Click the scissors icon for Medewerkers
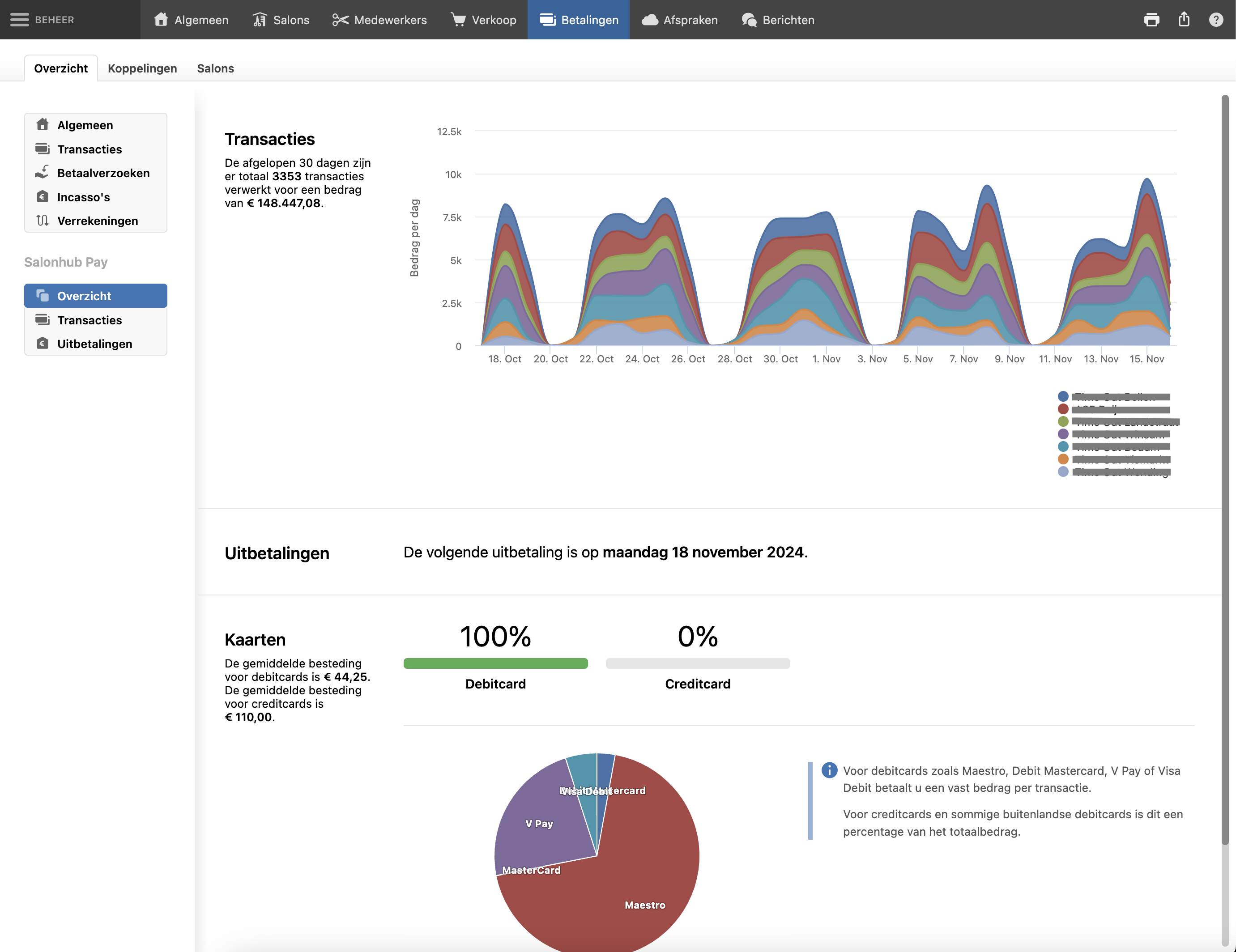Viewport: 1236px width, 952px height. (340, 20)
